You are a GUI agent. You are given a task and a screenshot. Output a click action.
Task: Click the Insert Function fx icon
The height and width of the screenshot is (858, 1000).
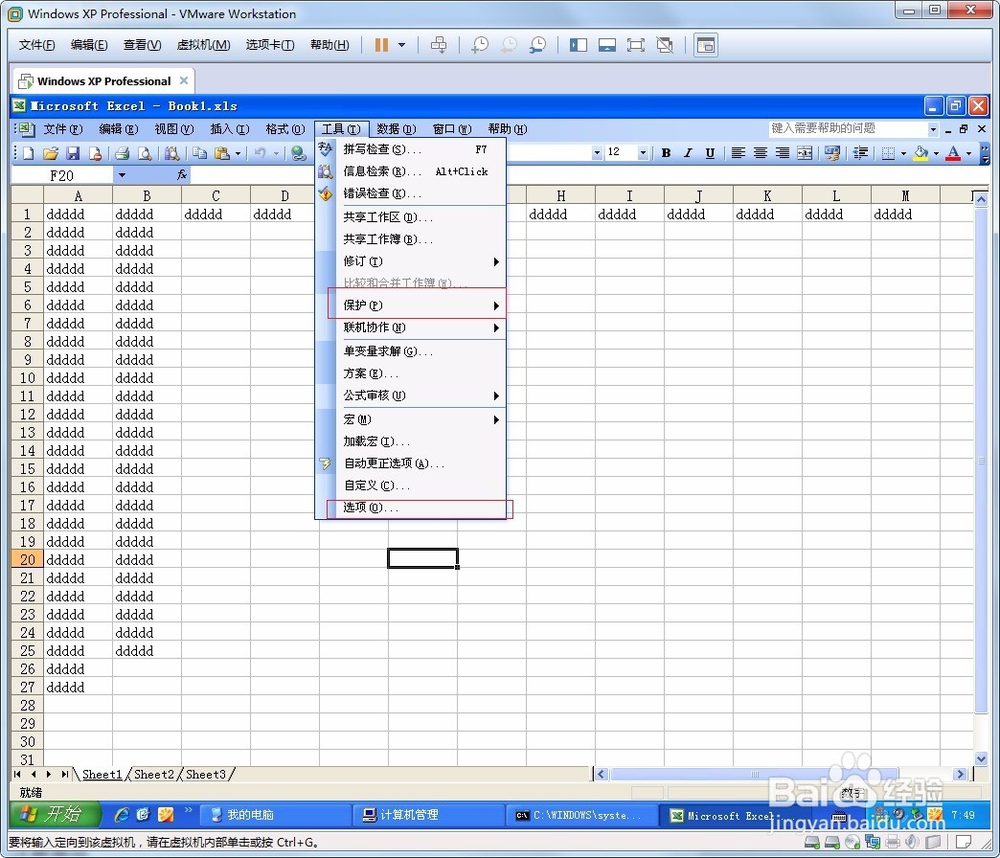click(x=182, y=175)
